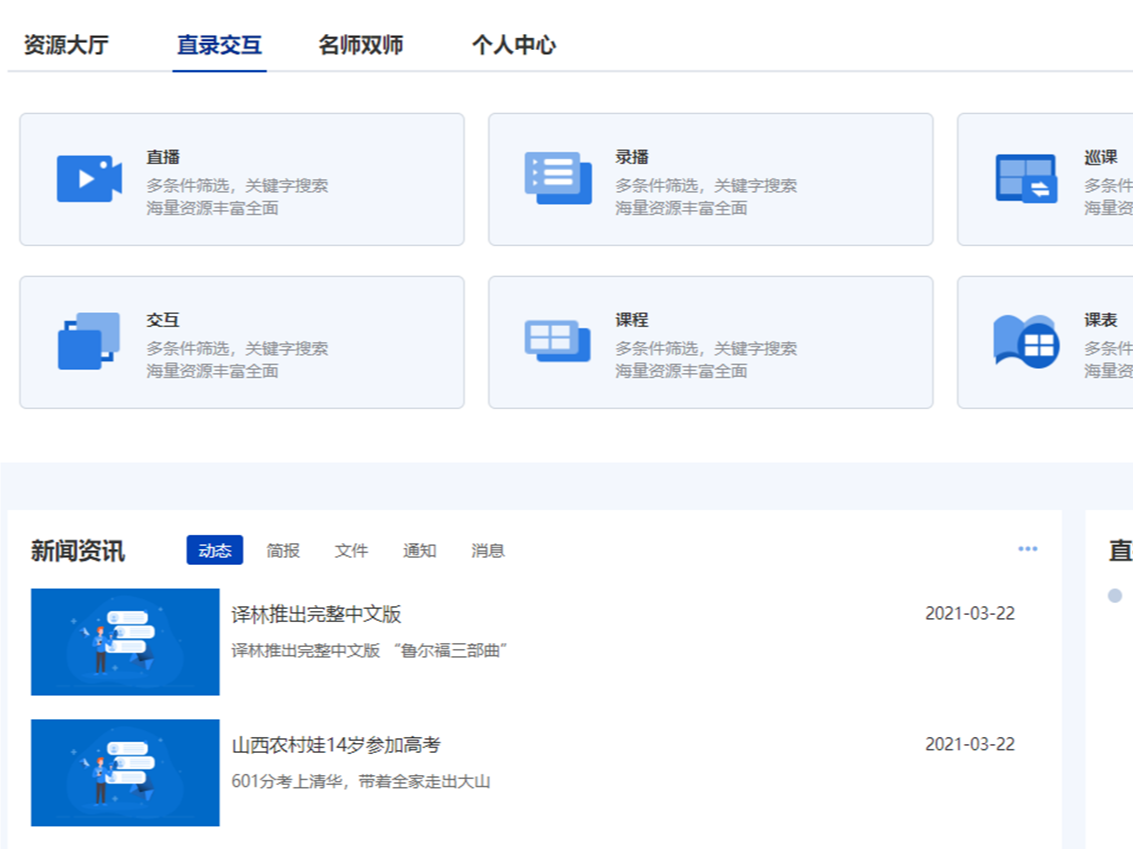The image size is (1133, 850).
Task: Open the 直播 card title
Action: tap(163, 157)
